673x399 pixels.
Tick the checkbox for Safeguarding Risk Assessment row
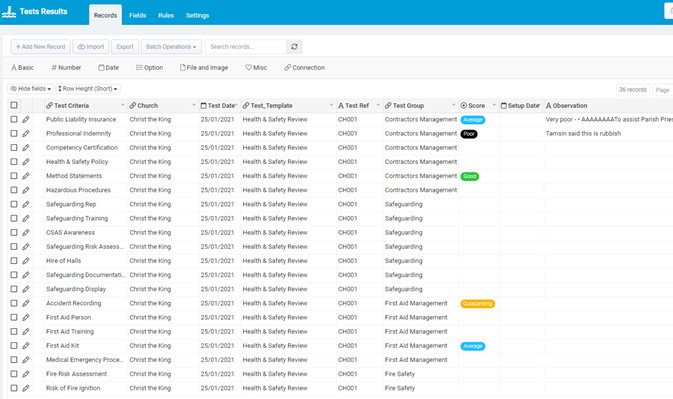click(x=14, y=247)
